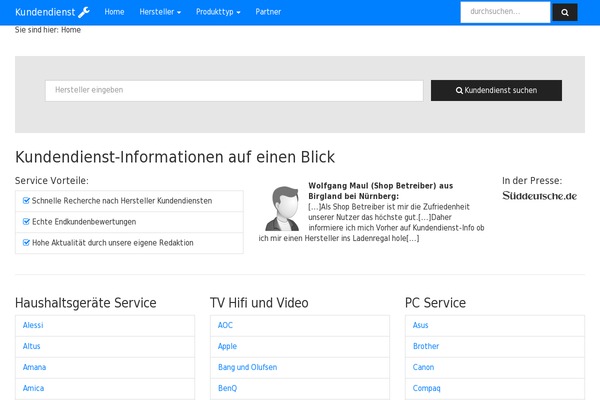Click the TV Hifi und Video heading
Image resolution: width=600 pixels, height=400 pixels.
(x=259, y=303)
